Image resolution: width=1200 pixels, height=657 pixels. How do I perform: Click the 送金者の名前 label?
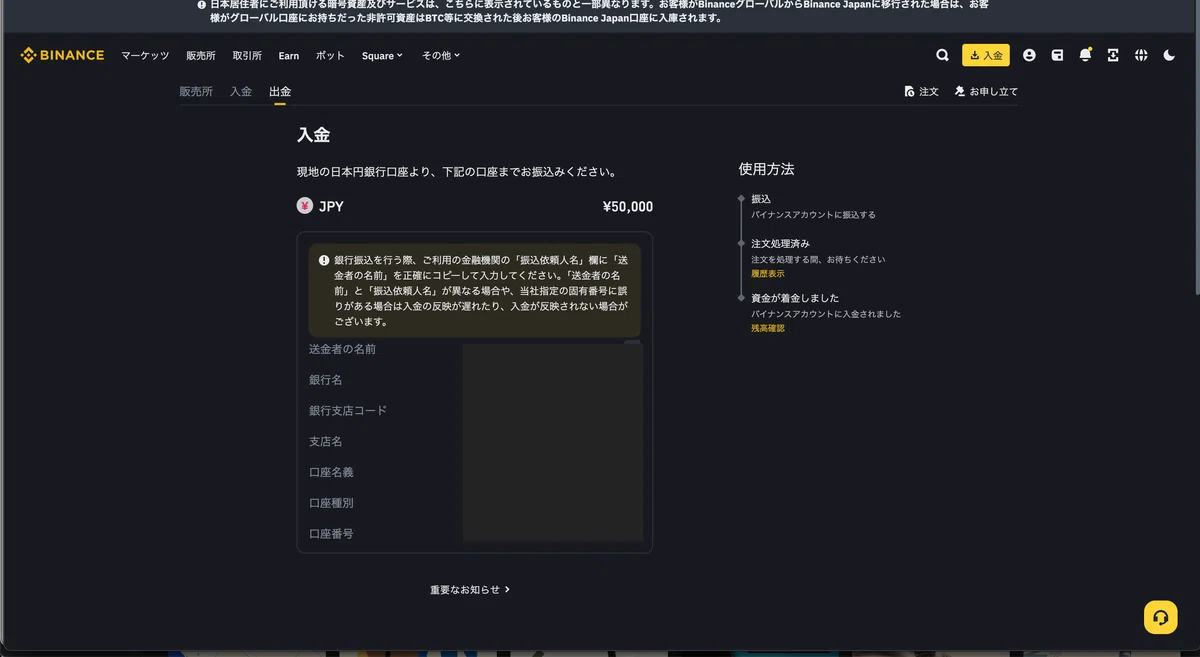(x=343, y=349)
